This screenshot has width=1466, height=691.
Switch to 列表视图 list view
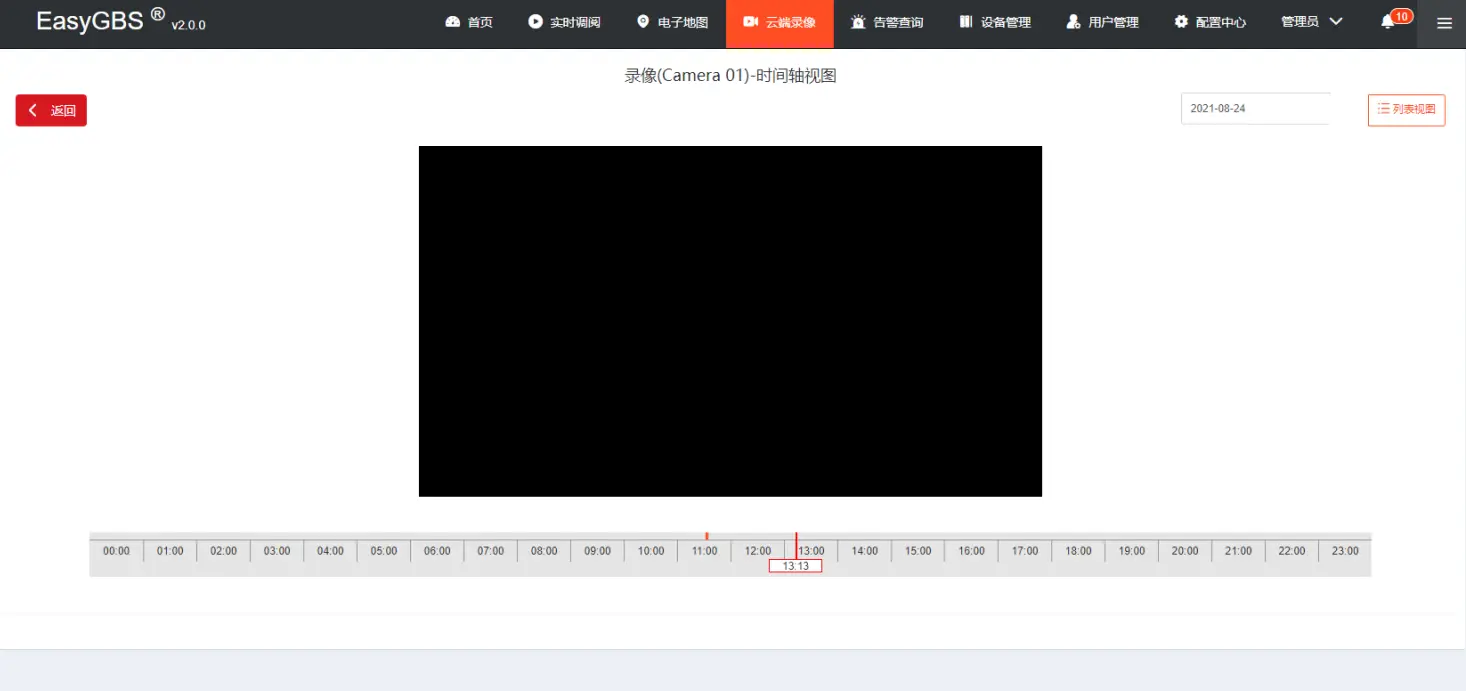[1406, 109]
